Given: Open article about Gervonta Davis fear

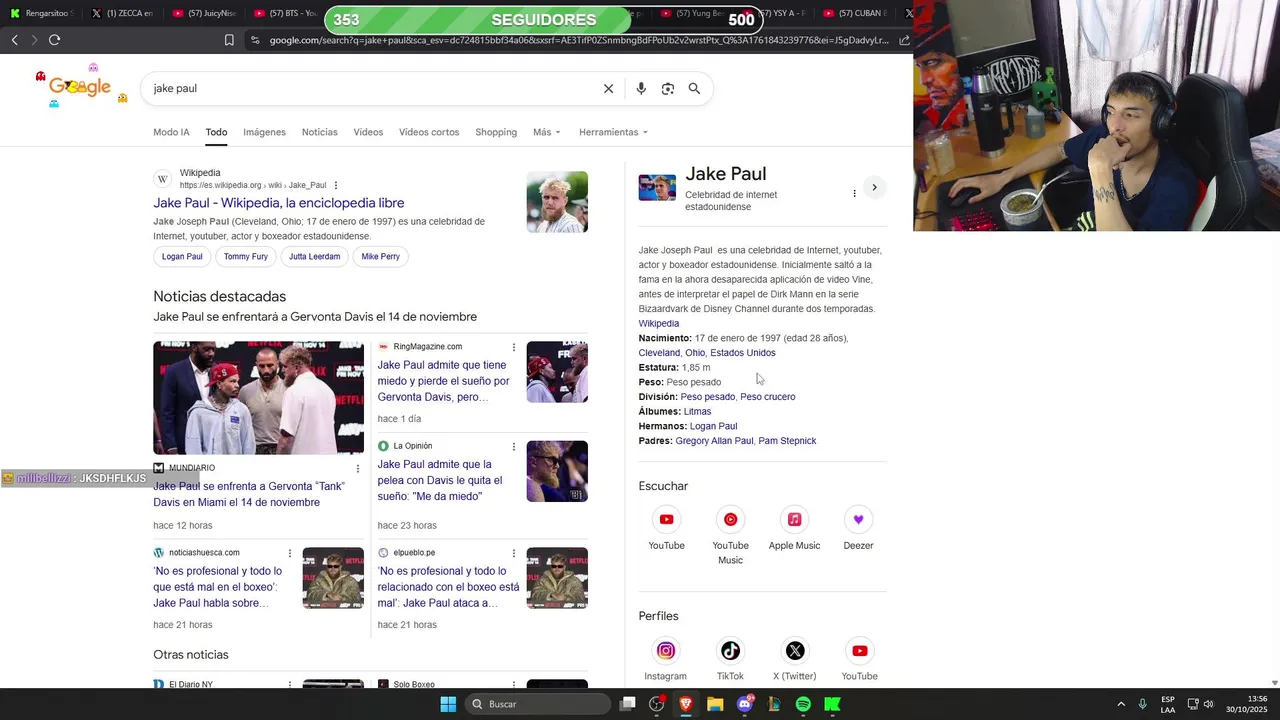Looking at the screenshot, I should click(x=443, y=381).
